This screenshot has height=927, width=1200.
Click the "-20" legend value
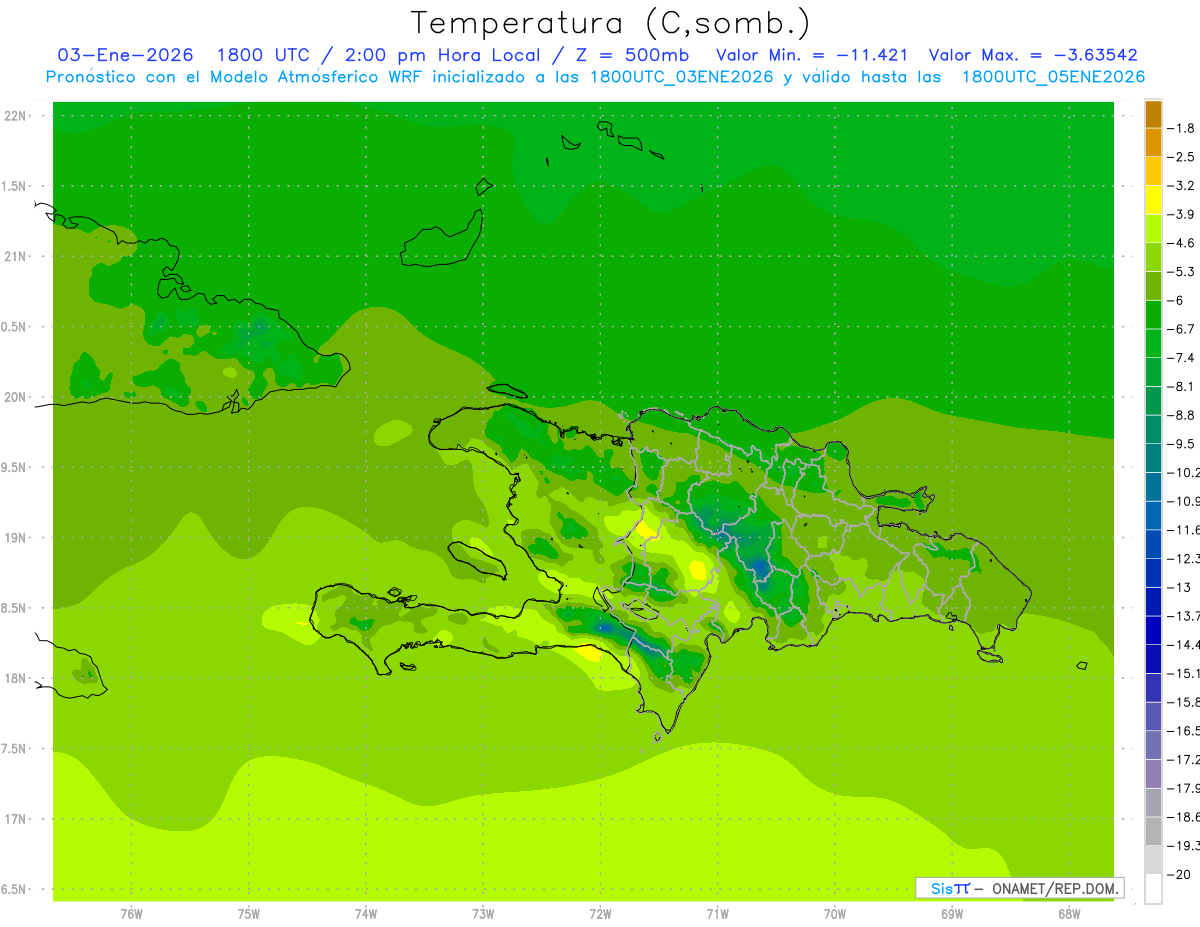point(1179,874)
